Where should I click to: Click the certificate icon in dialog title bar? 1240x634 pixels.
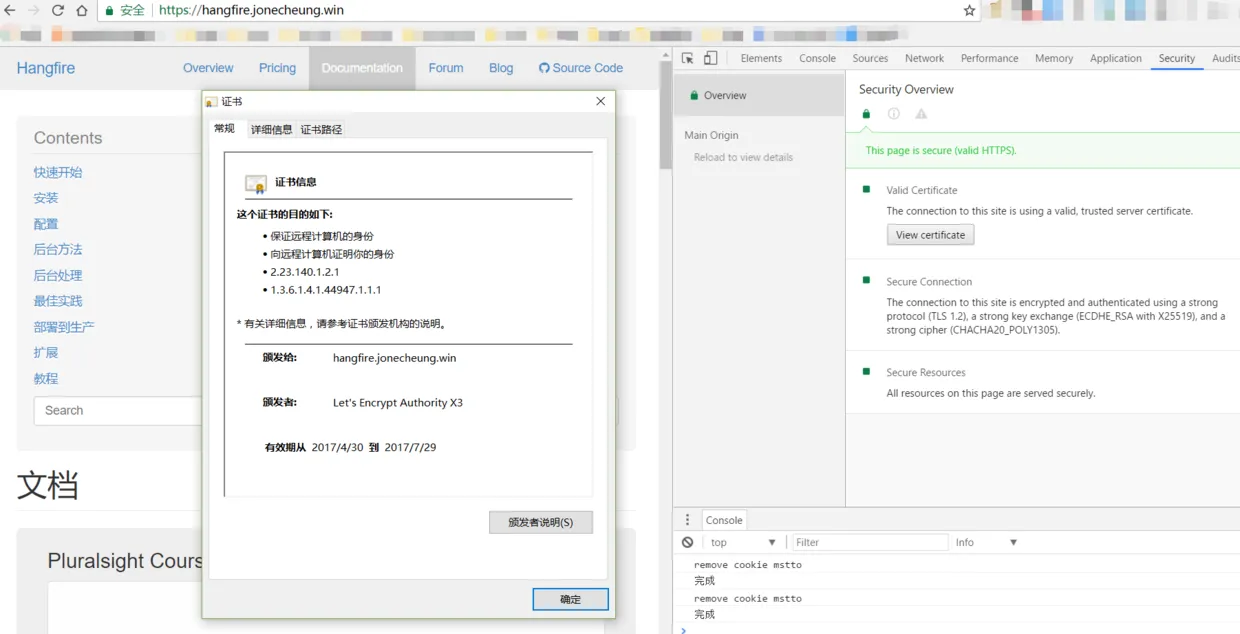[211, 102]
